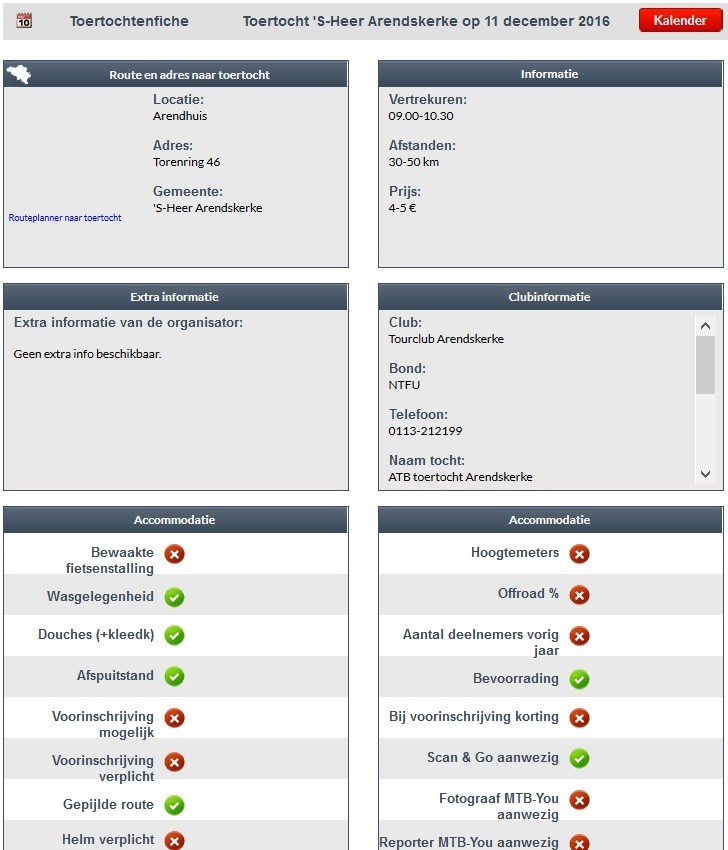Click the red cross next to Bewaakte fietsenstalling
The height and width of the screenshot is (850, 728).
coord(174,554)
